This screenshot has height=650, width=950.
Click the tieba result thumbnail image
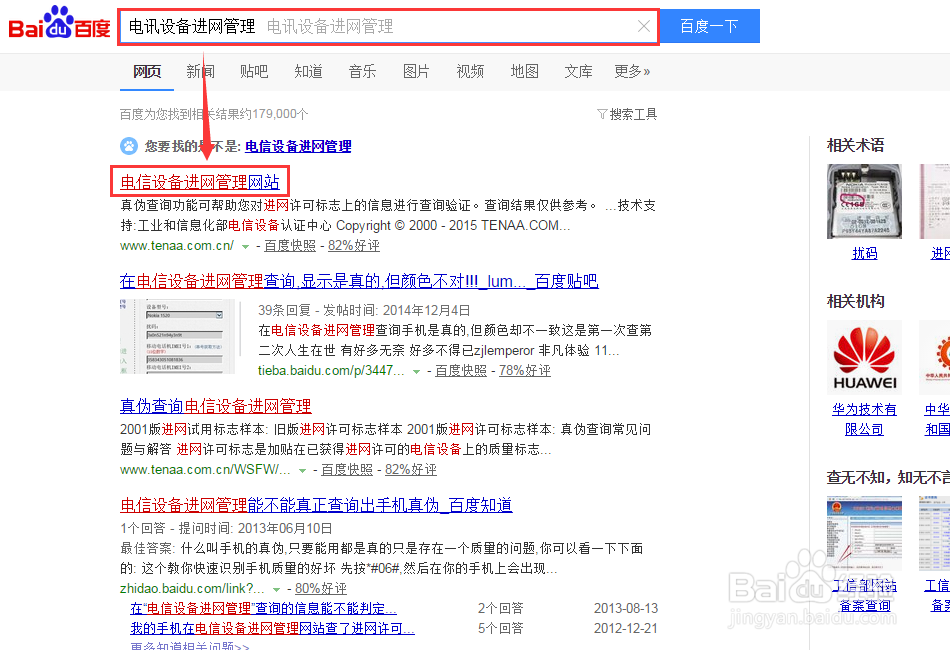[177, 336]
